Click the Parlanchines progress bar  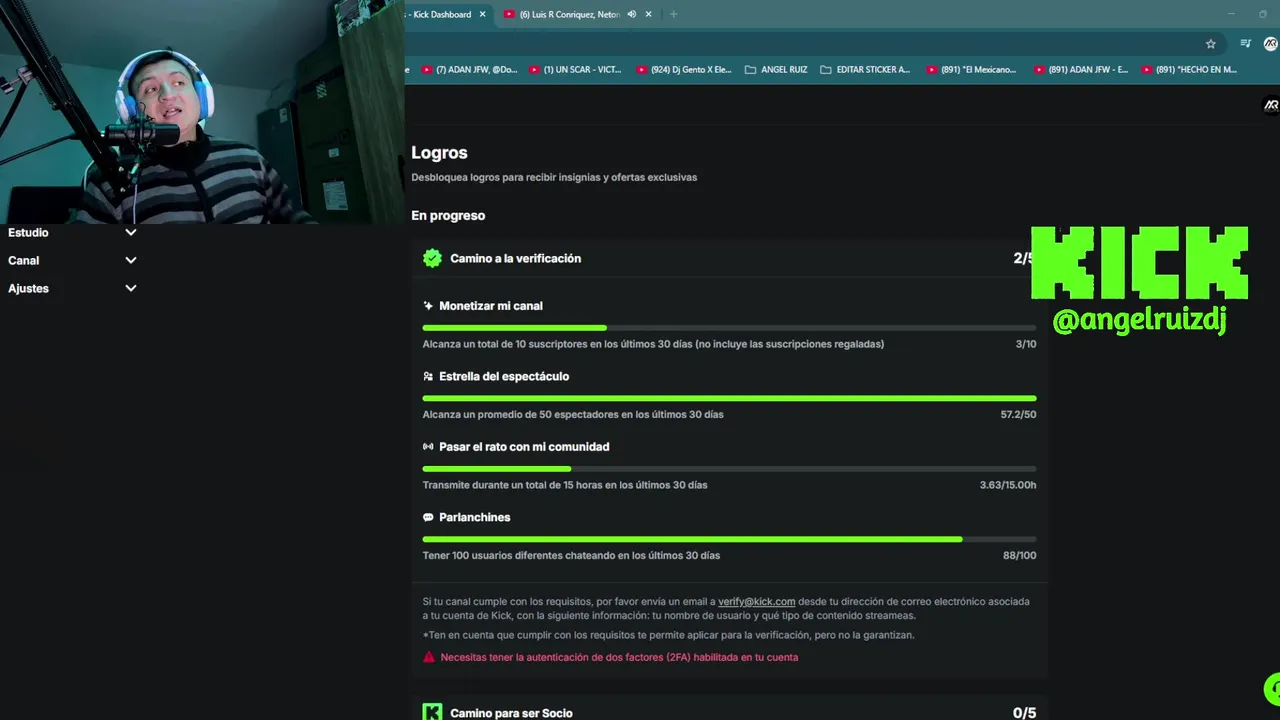pos(729,539)
